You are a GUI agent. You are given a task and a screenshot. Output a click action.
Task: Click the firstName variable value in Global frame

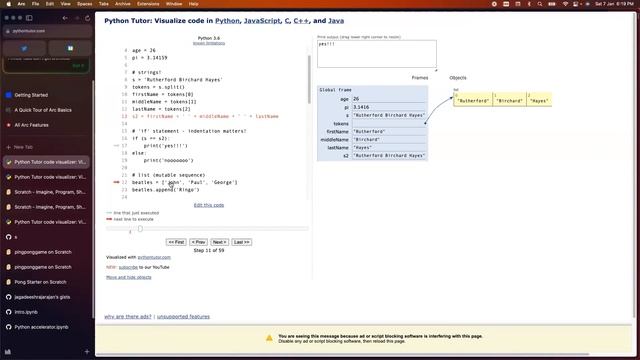[389, 131]
